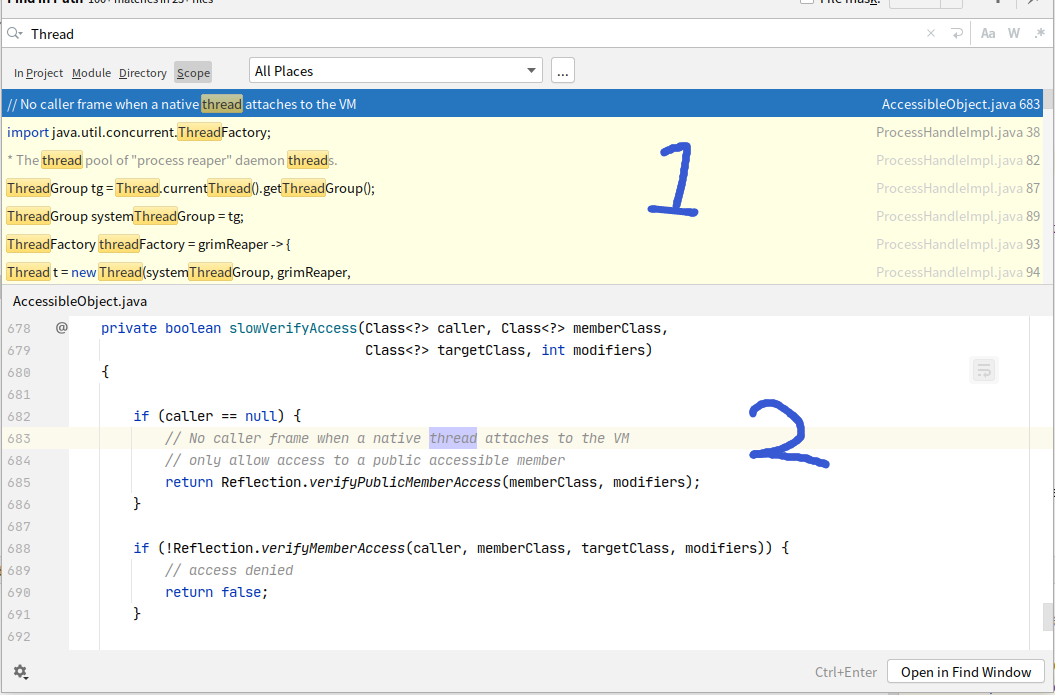Click the Thread search input field
This screenshot has width=1055, height=695.
pos(471,34)
